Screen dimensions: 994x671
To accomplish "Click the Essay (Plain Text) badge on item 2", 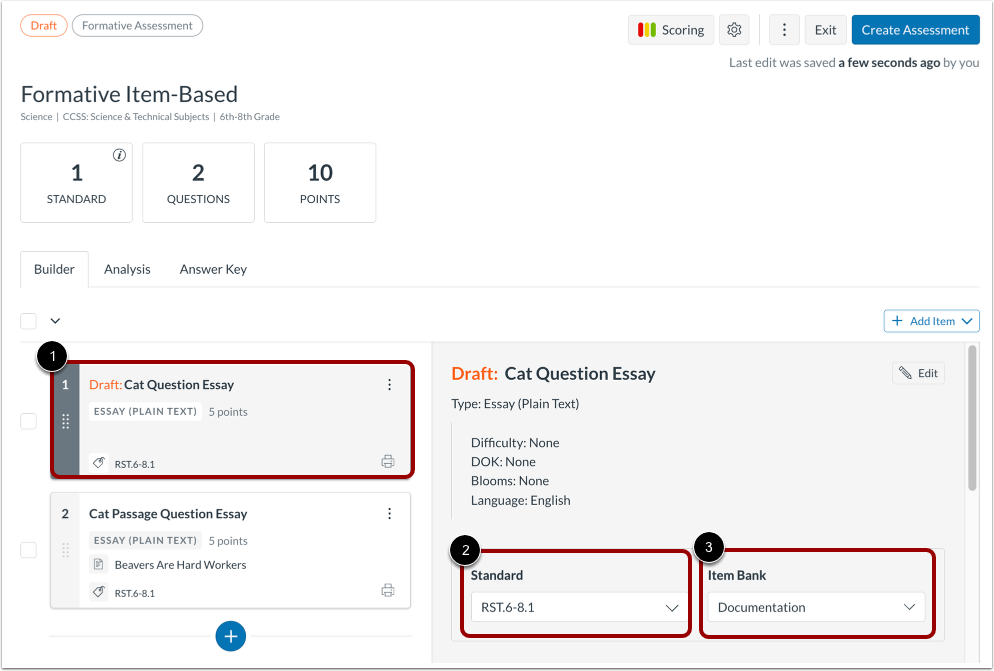I will tap(145, 540).
